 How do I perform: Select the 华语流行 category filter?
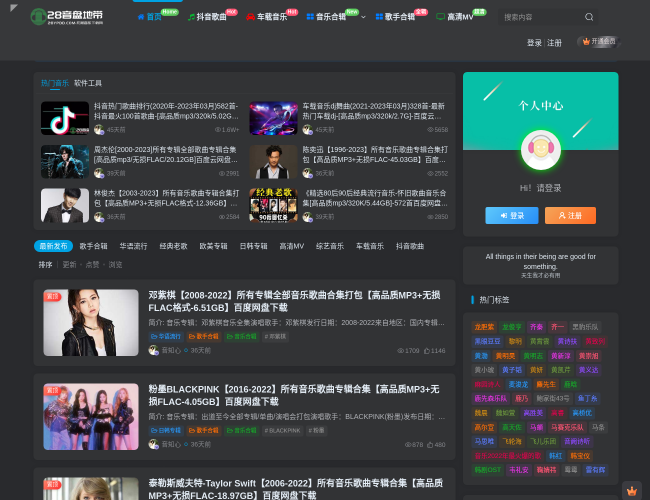pos(133,246)
